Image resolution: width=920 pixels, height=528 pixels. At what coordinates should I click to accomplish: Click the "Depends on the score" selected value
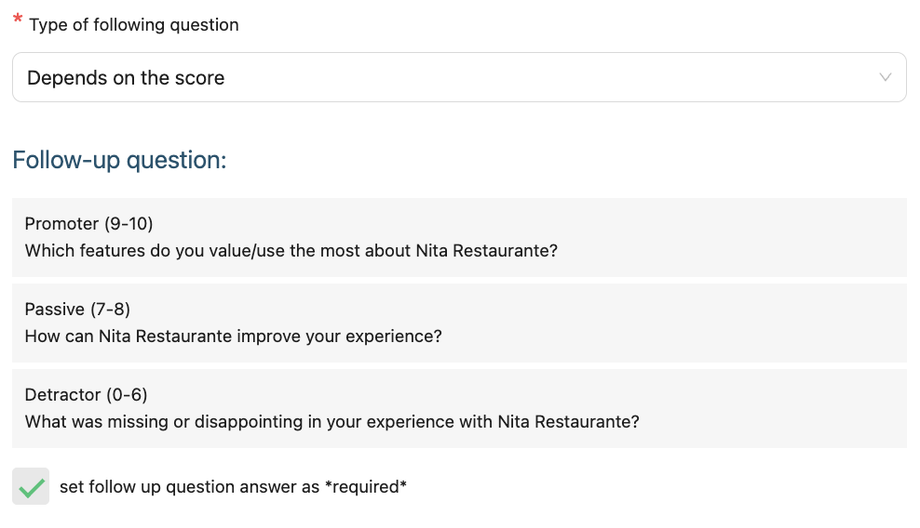click(126, 78)
